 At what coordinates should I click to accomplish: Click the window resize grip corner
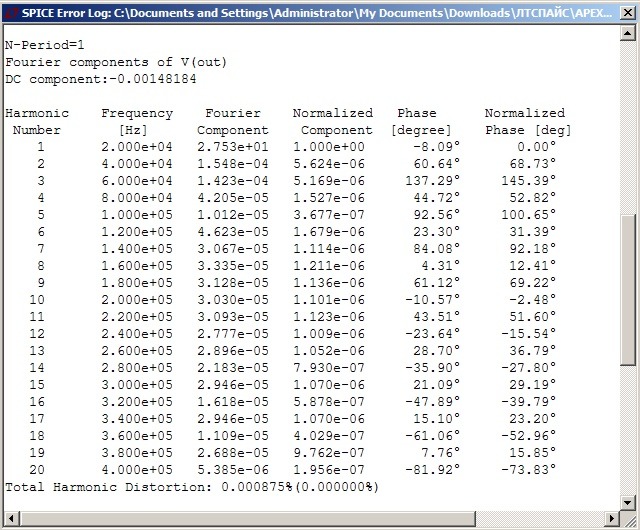click(628, 519)
